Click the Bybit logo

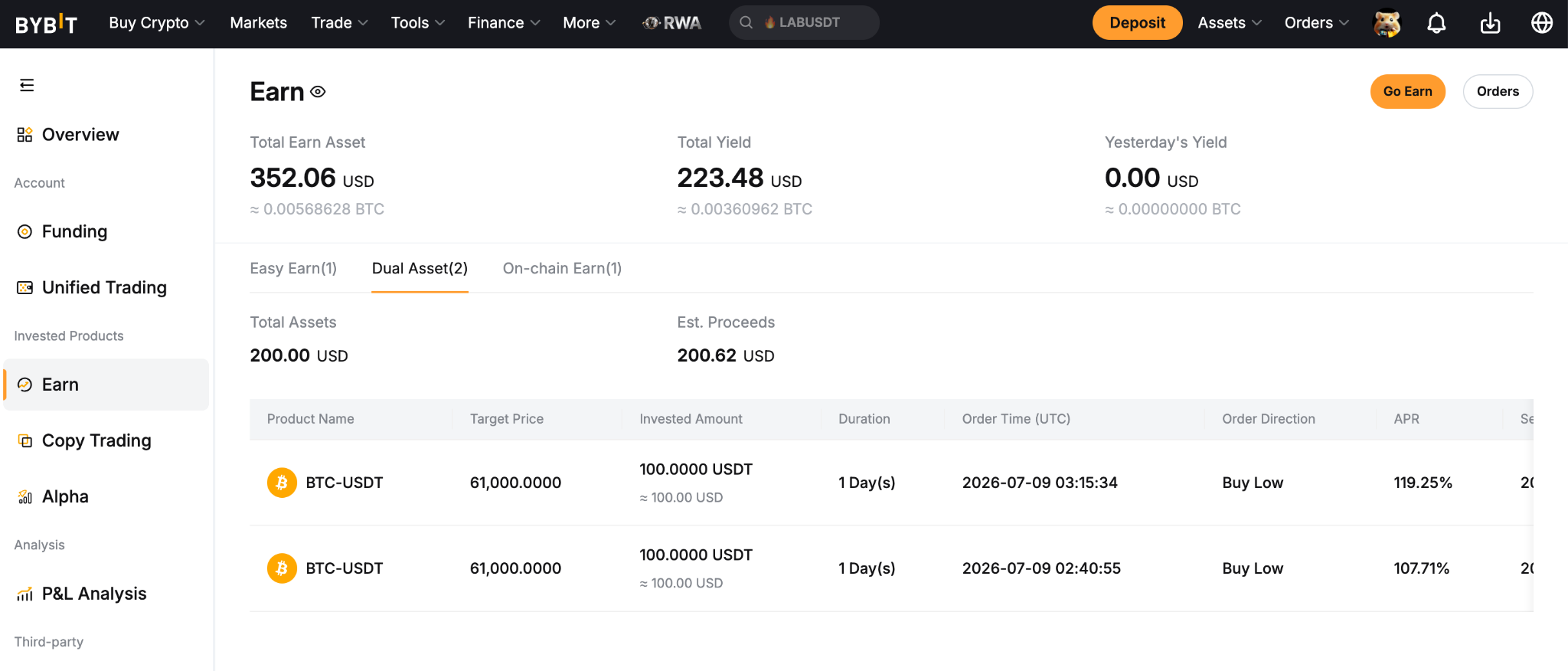(x=46, y=24)
